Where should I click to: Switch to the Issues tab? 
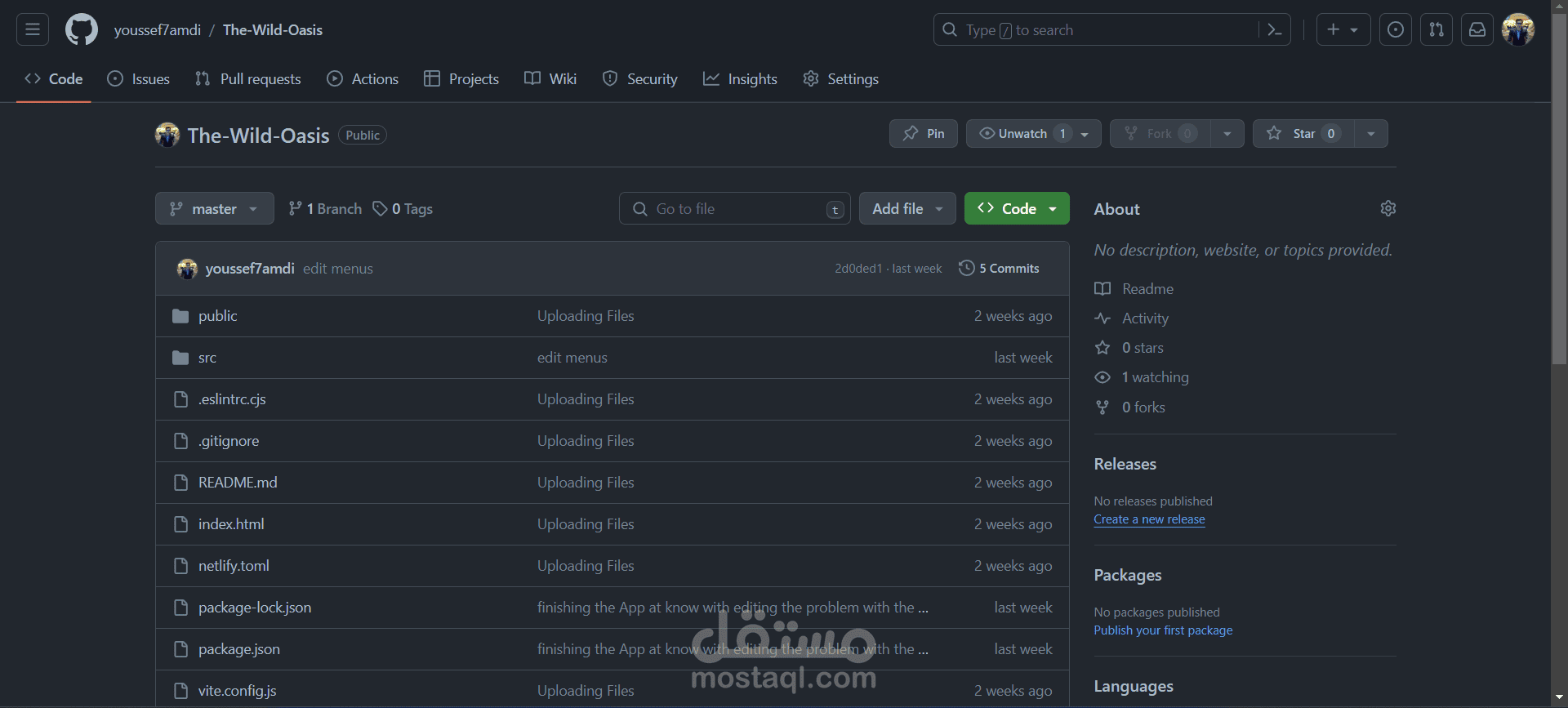[x=139, y=79]
